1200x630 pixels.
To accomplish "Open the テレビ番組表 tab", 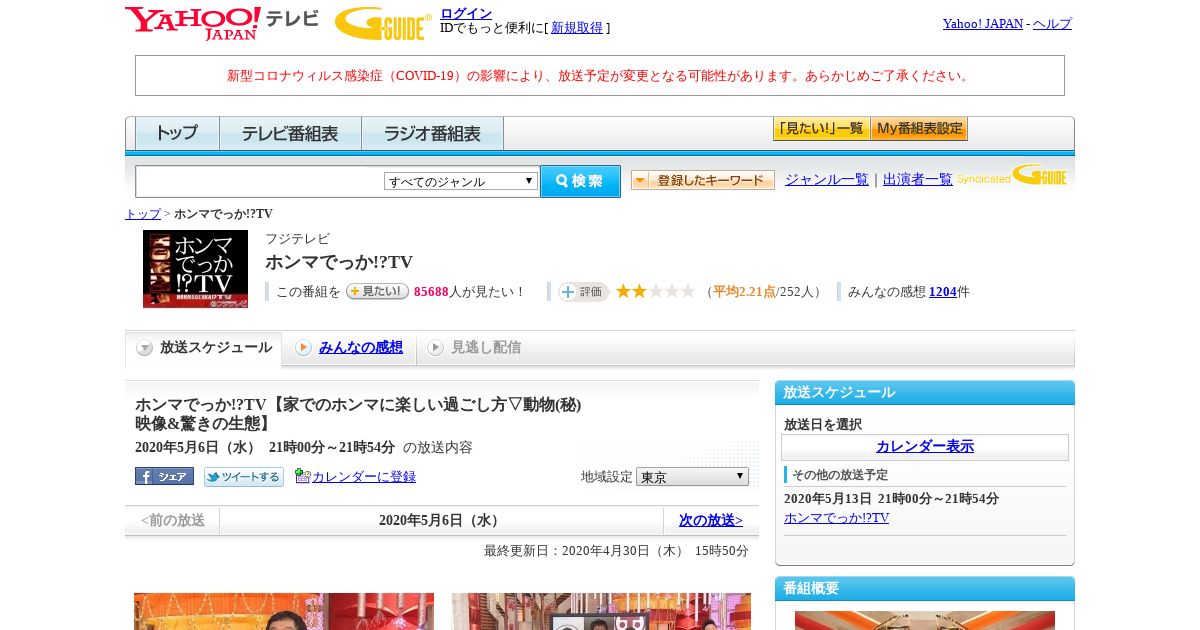I will tap(290, 133).
